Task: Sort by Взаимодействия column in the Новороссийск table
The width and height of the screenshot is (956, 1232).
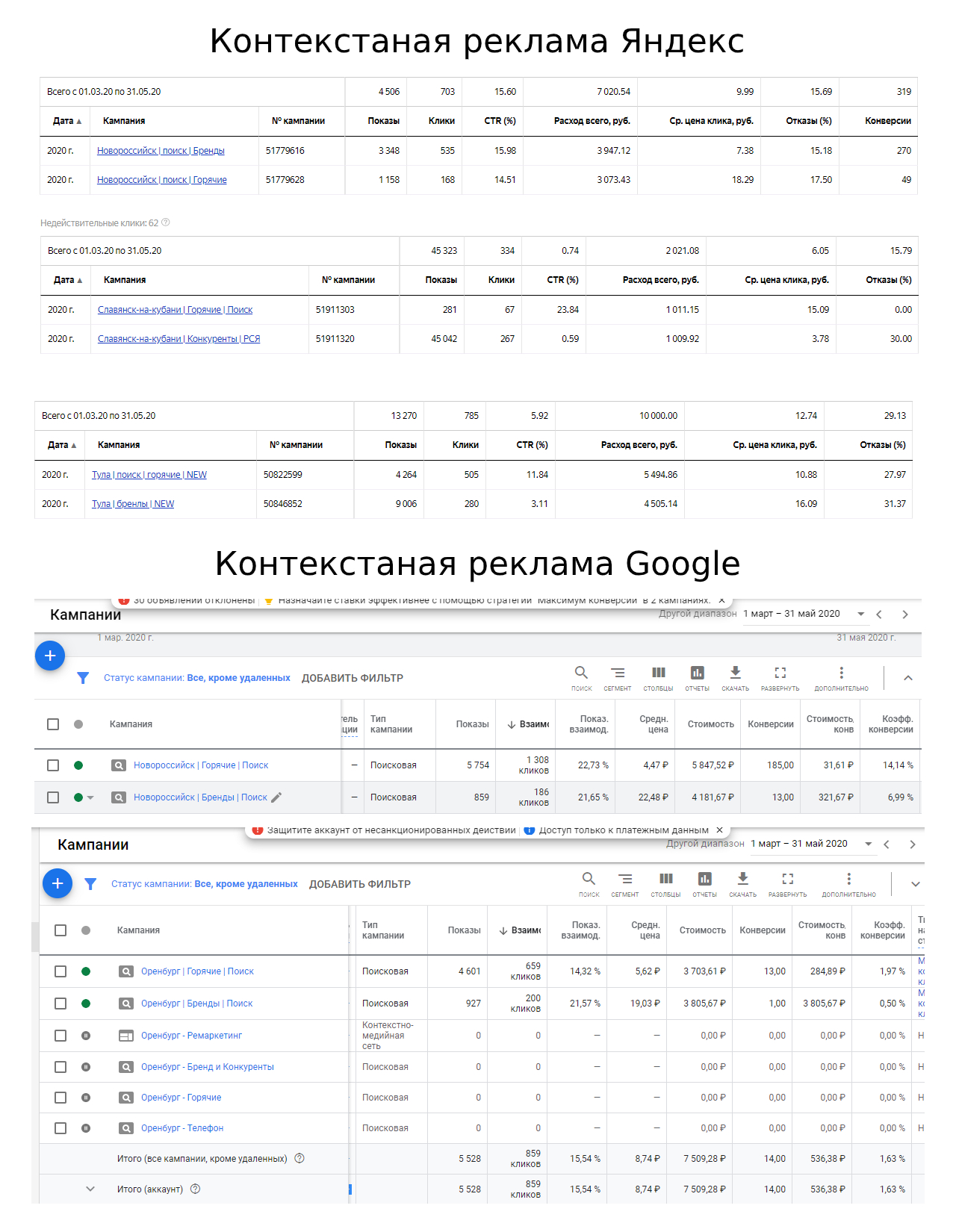Action: click(x=528, y=724)
